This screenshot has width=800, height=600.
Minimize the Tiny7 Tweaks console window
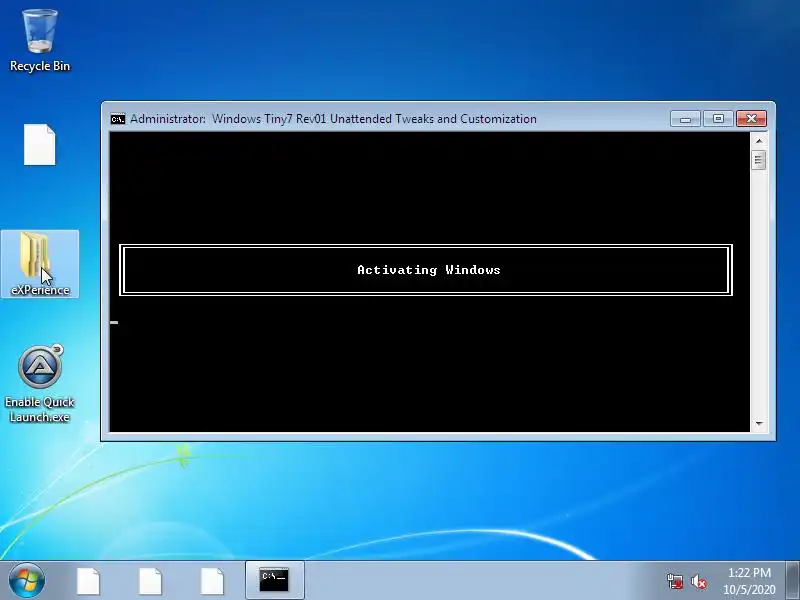coord(685,118)
